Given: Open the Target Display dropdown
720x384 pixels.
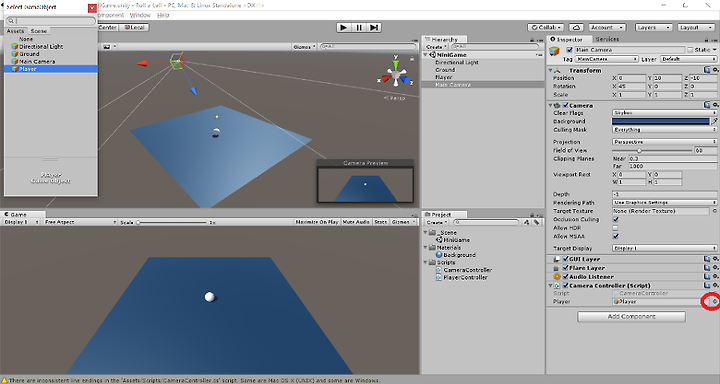Looking at the screenshot, I should coord(664,248).
